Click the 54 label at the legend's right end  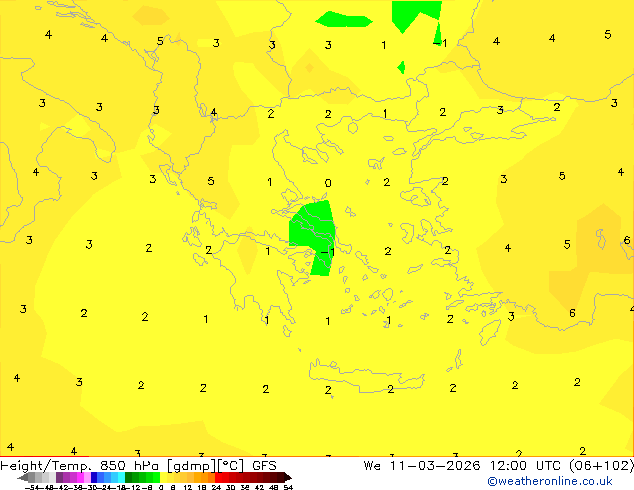coord(288,487)
